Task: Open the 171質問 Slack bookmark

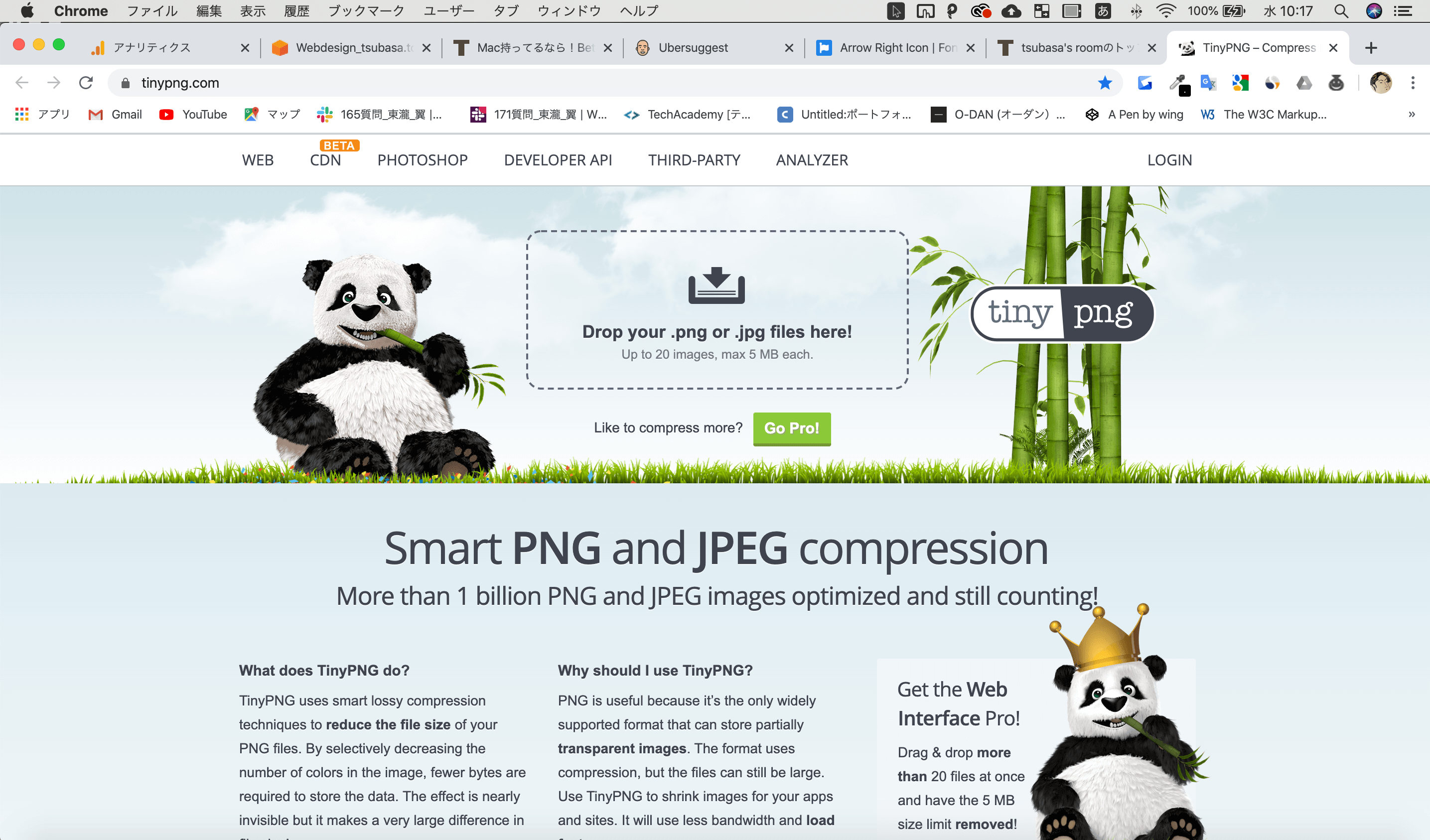Action: pyautogui.click(x=539, y=115)
